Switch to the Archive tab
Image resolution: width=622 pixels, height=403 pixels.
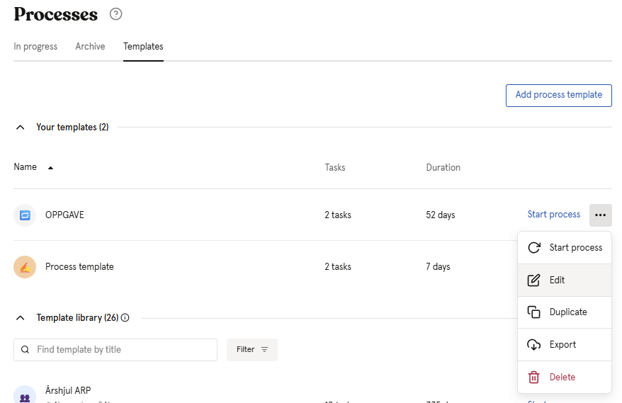(x=90, y=47)
